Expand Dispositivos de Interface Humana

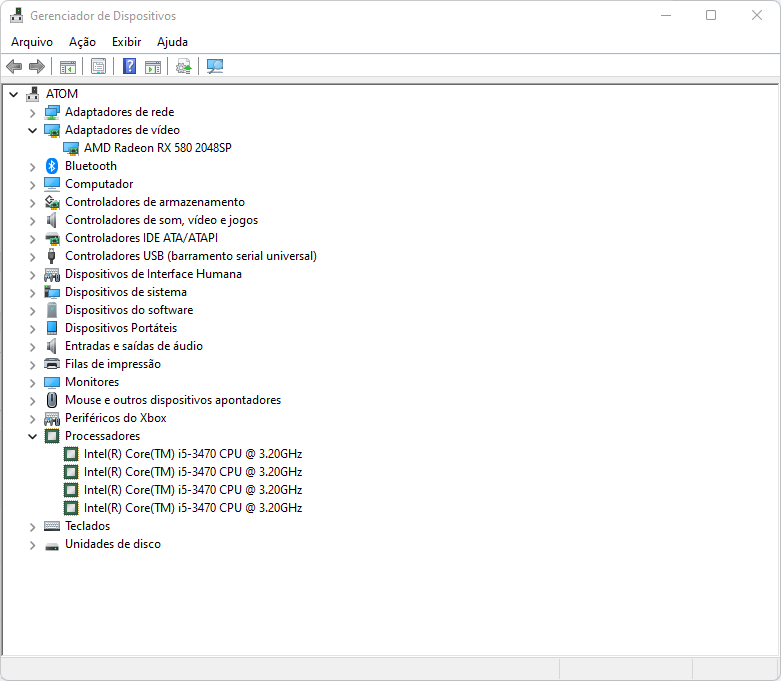point(32,274)
